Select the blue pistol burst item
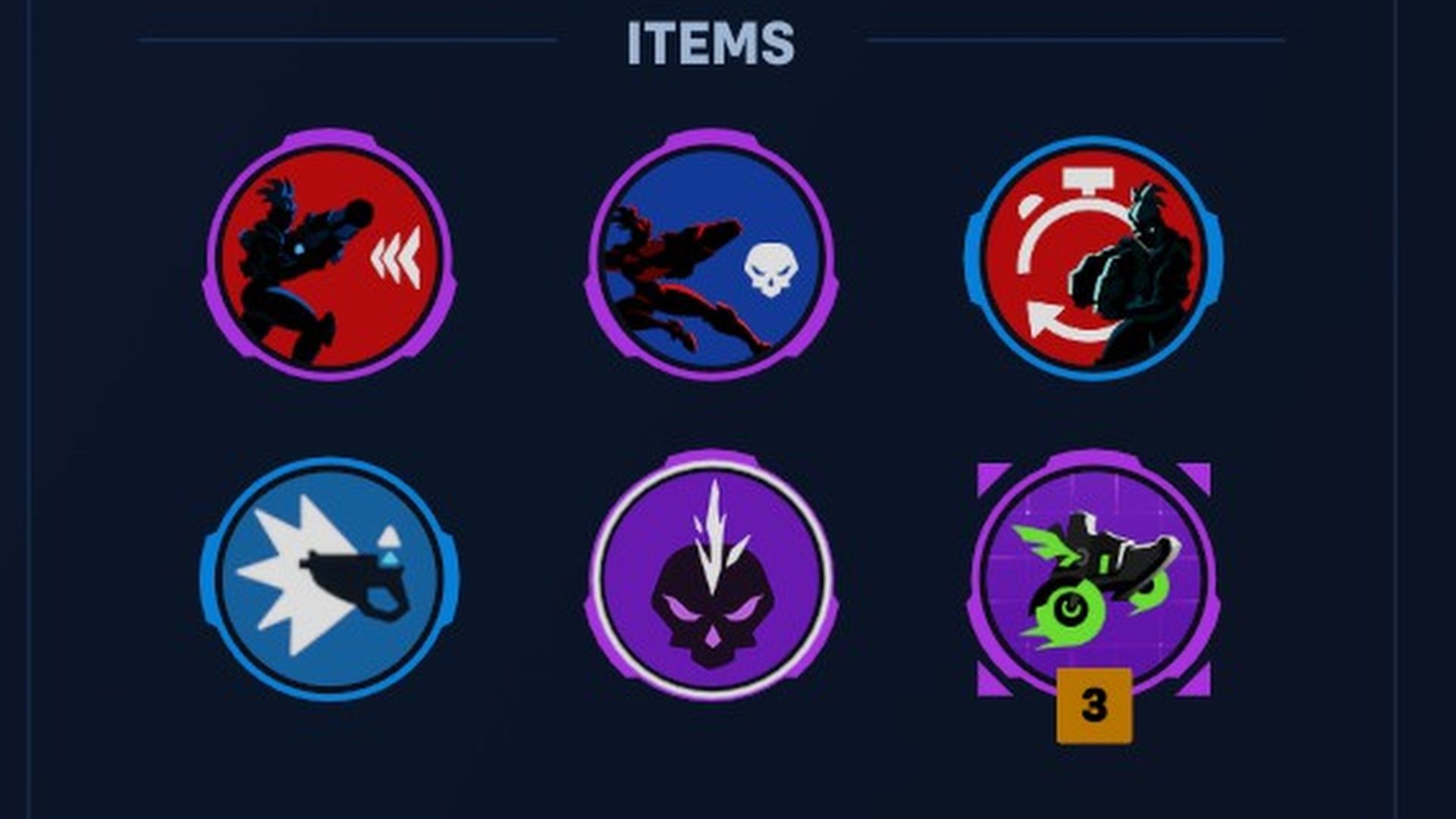Image resolution: width=1456 pixels, height=819 pixels. tap(330, 578)
